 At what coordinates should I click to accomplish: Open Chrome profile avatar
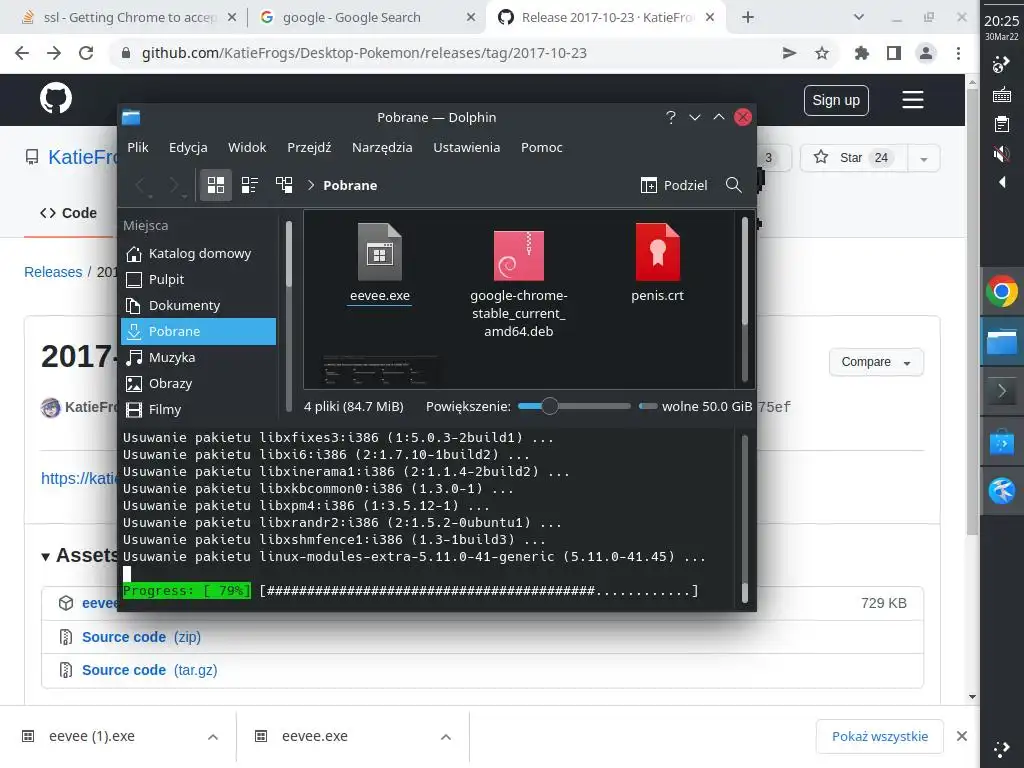click(x=925, y=53)
